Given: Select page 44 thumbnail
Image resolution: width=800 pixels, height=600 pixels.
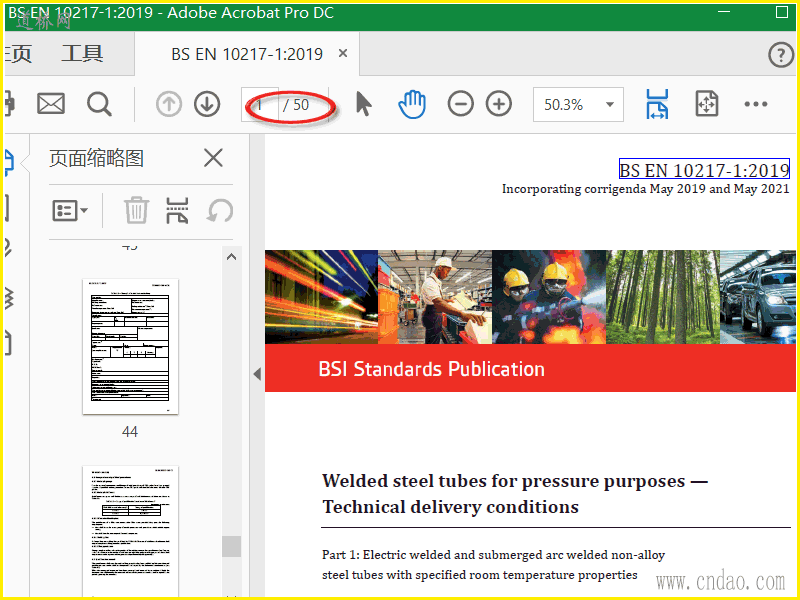Looking at the screenshot, I should [x=130, y=346].
